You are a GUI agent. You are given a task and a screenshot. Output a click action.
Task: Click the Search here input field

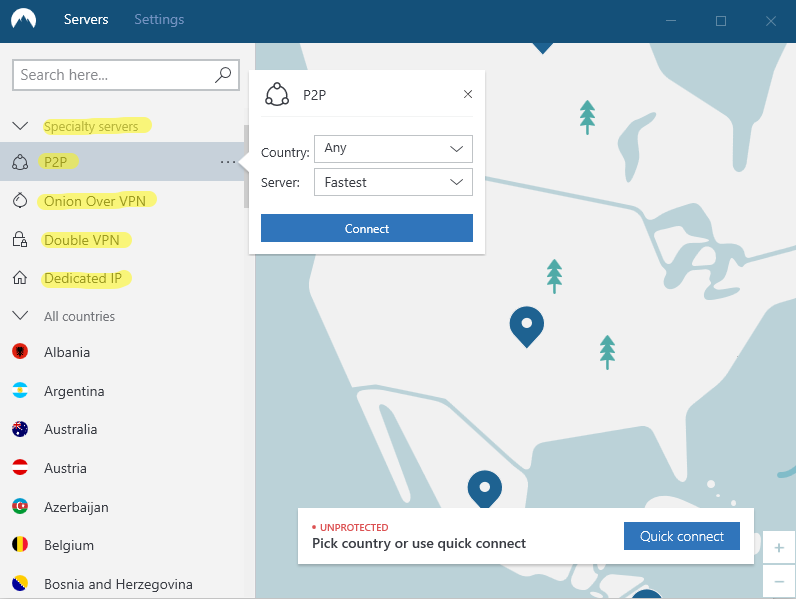pos(126,75)
